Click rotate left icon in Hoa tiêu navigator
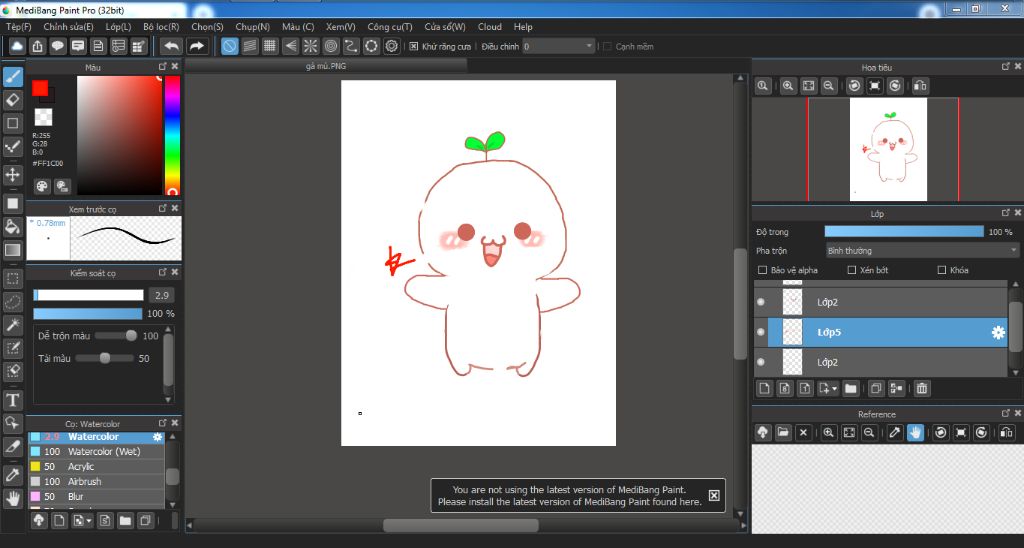The image size is (1024, 548). pos(854,86)
